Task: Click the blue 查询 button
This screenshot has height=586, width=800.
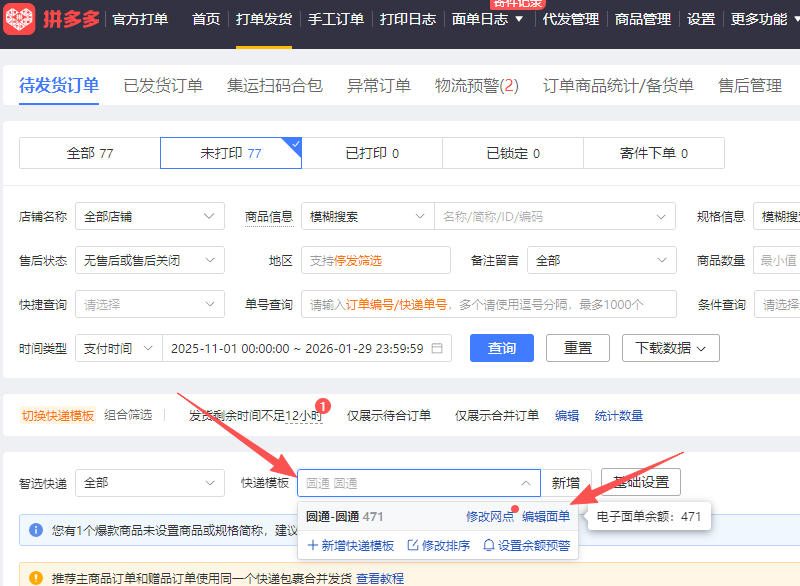Action: pos(502,348)
